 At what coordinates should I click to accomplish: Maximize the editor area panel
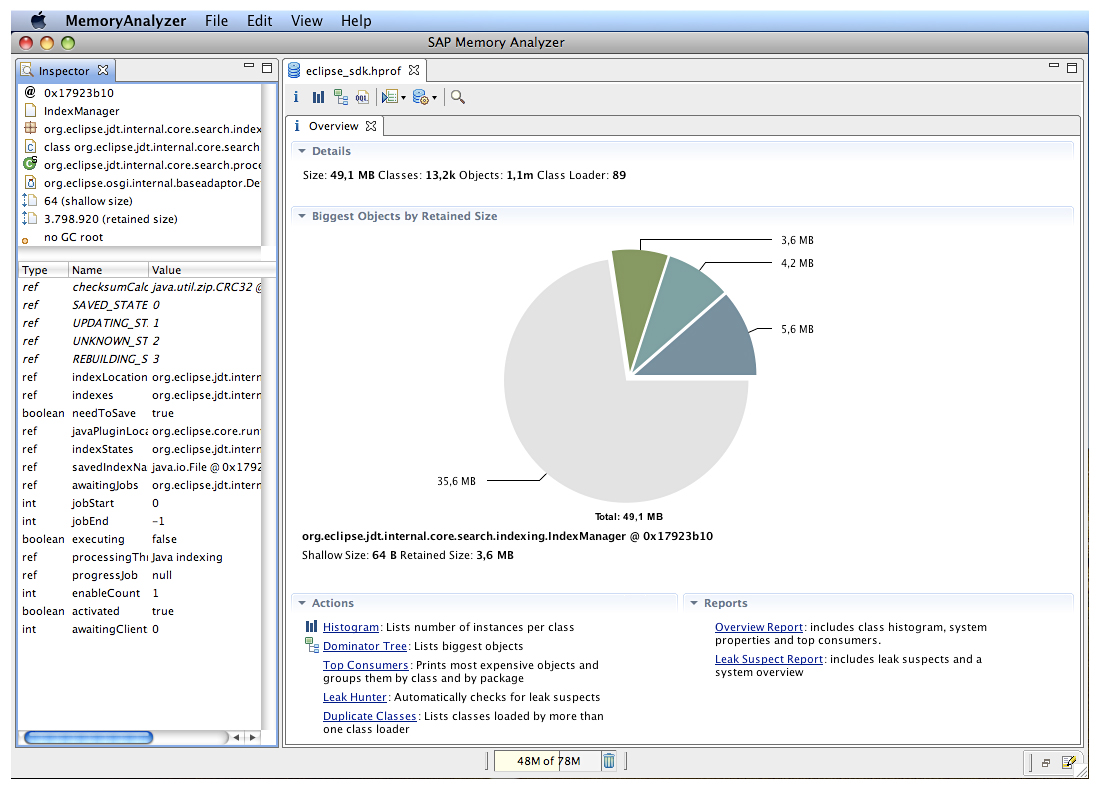[x=1071, y=68]
